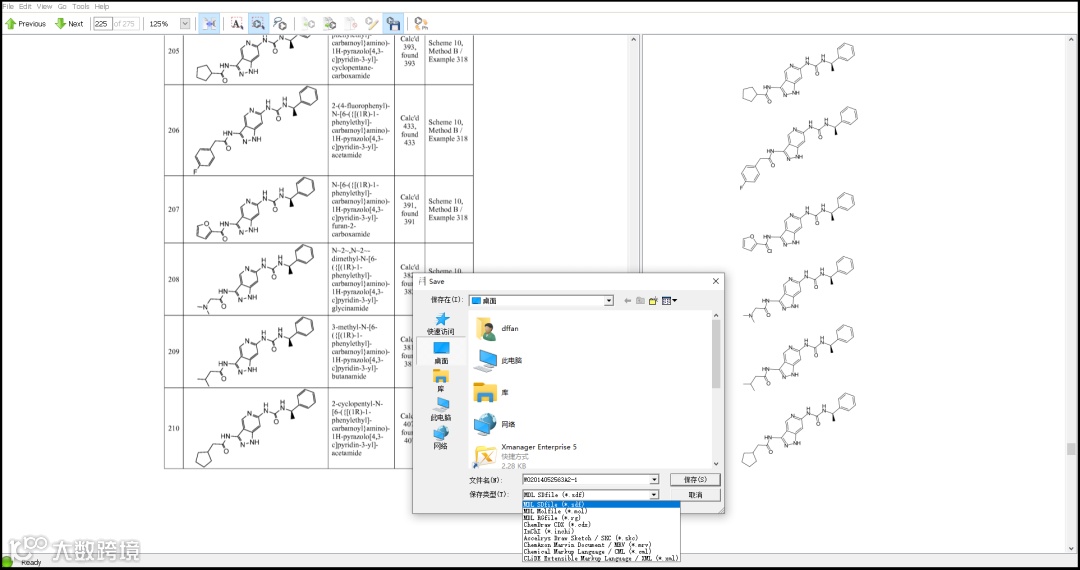Select 网络 item in the file list
1080x570 pixels.
pyautogui.click(x=495, y=424)
